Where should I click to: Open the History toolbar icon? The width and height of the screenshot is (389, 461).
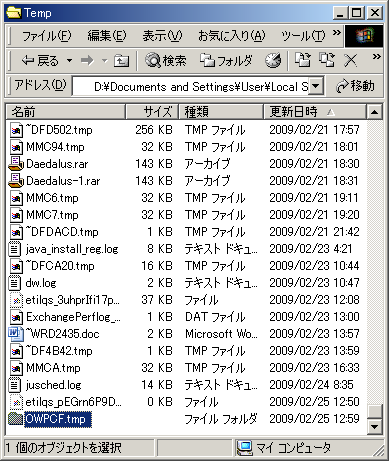273,61
